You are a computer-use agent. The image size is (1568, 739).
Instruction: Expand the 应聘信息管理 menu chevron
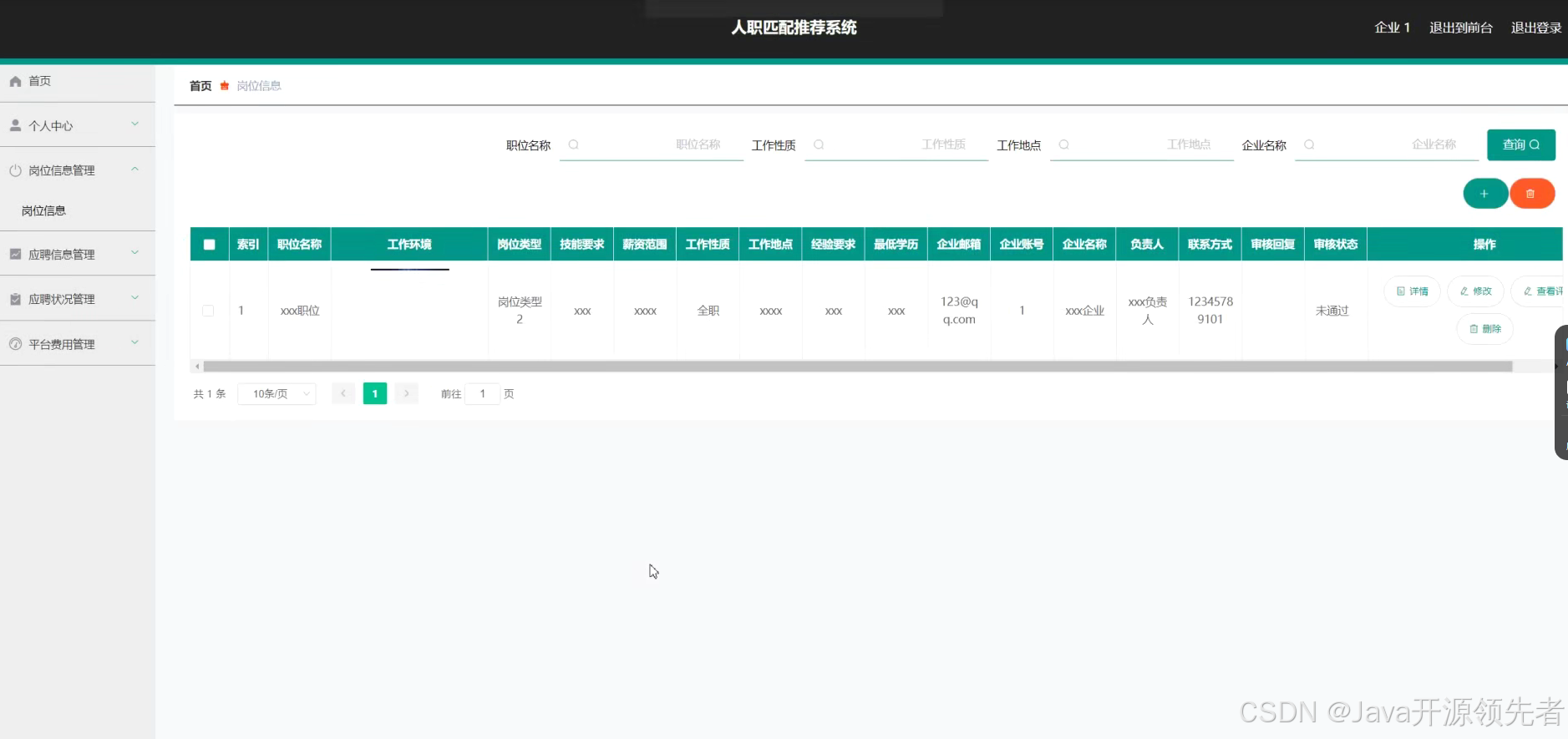(x=135, y=253)
